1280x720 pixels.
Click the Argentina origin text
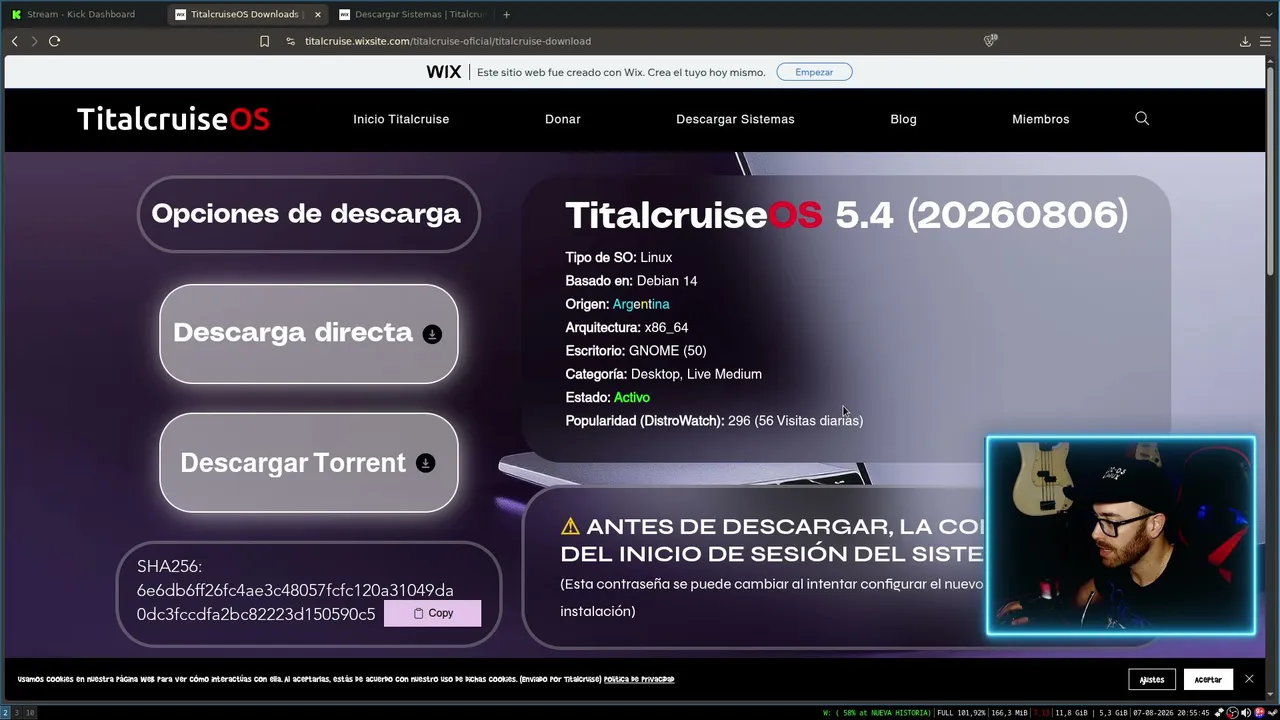click(641, 304)
